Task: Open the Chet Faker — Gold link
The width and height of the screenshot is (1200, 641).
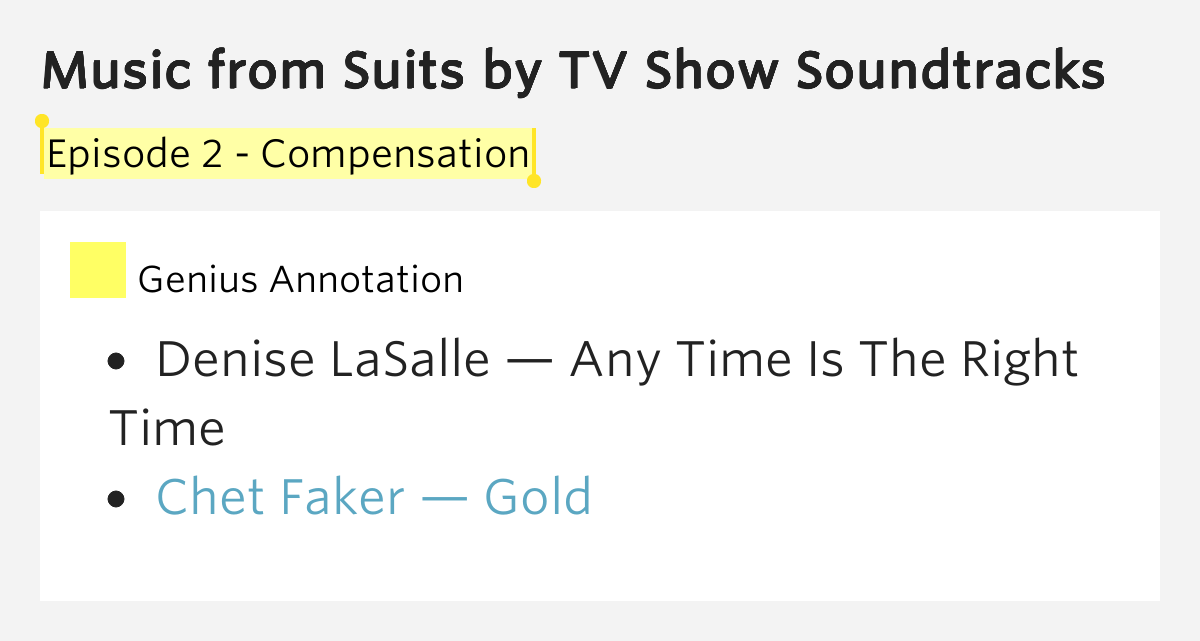Action: (374, 497)
